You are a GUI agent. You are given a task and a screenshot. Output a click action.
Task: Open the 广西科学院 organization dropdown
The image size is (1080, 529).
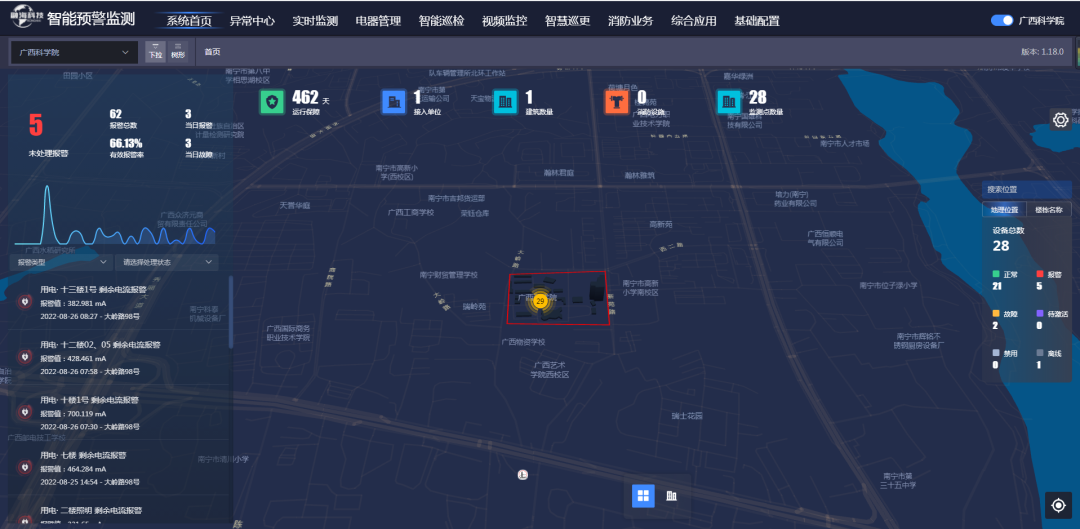(x=74, y=52)
